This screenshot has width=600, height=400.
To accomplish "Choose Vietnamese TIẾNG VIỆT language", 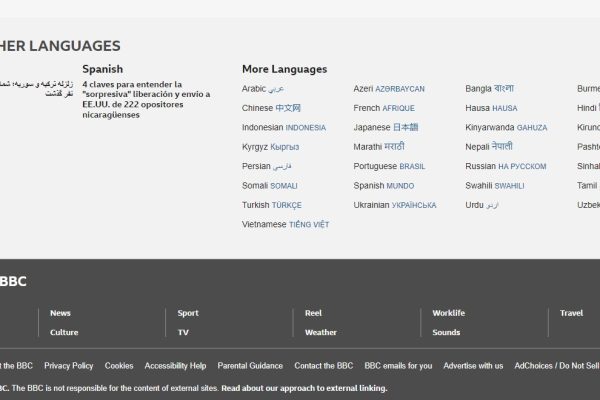I will pos(285,224).
